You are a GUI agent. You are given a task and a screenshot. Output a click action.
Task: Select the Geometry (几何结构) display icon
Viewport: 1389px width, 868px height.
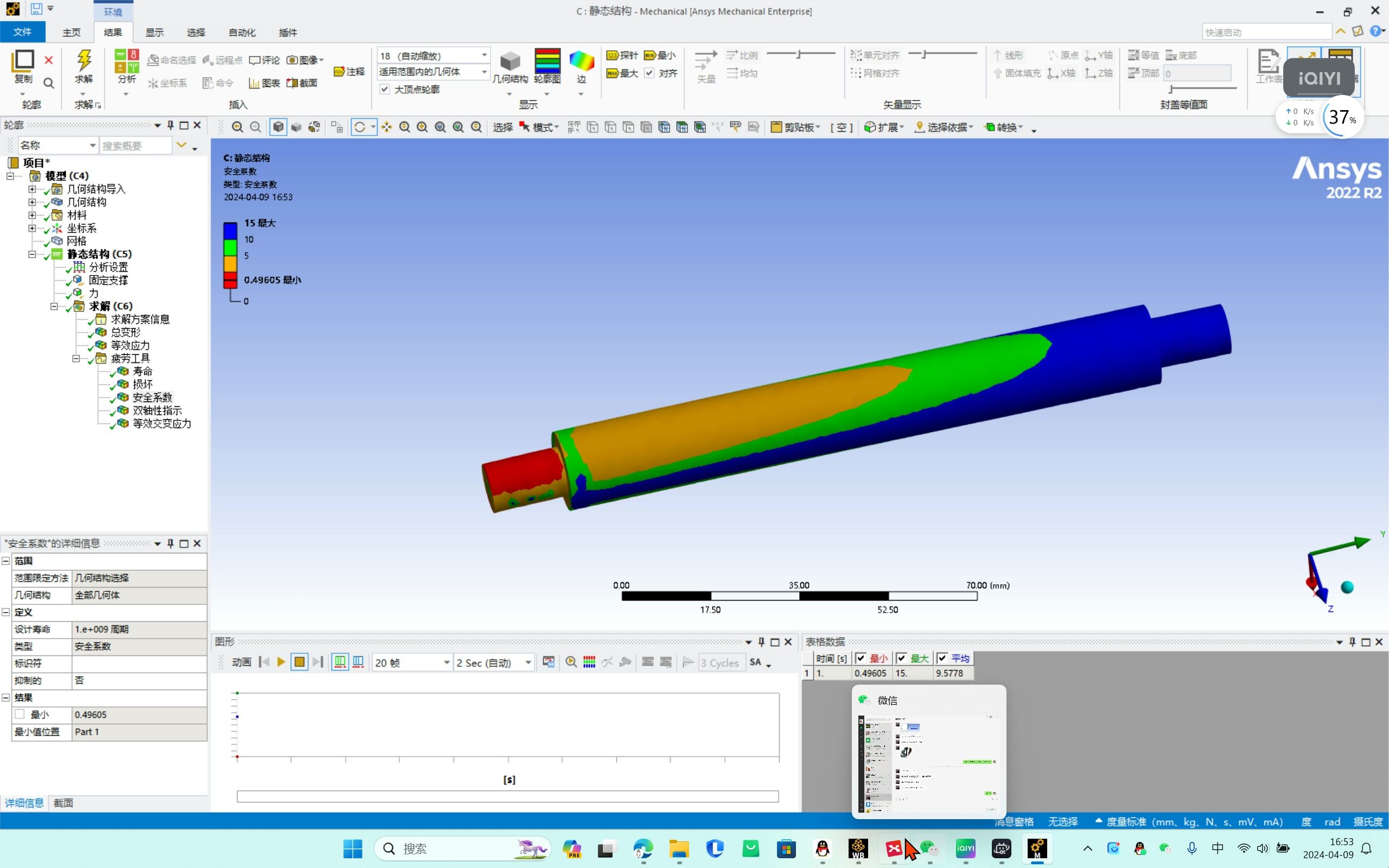click(509, 61)
